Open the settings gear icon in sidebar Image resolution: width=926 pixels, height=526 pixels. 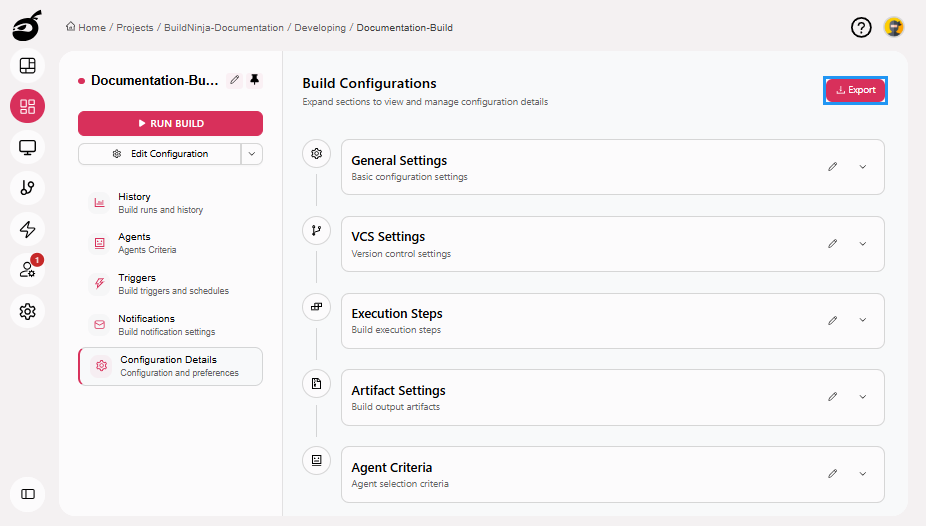coord(28,311)
